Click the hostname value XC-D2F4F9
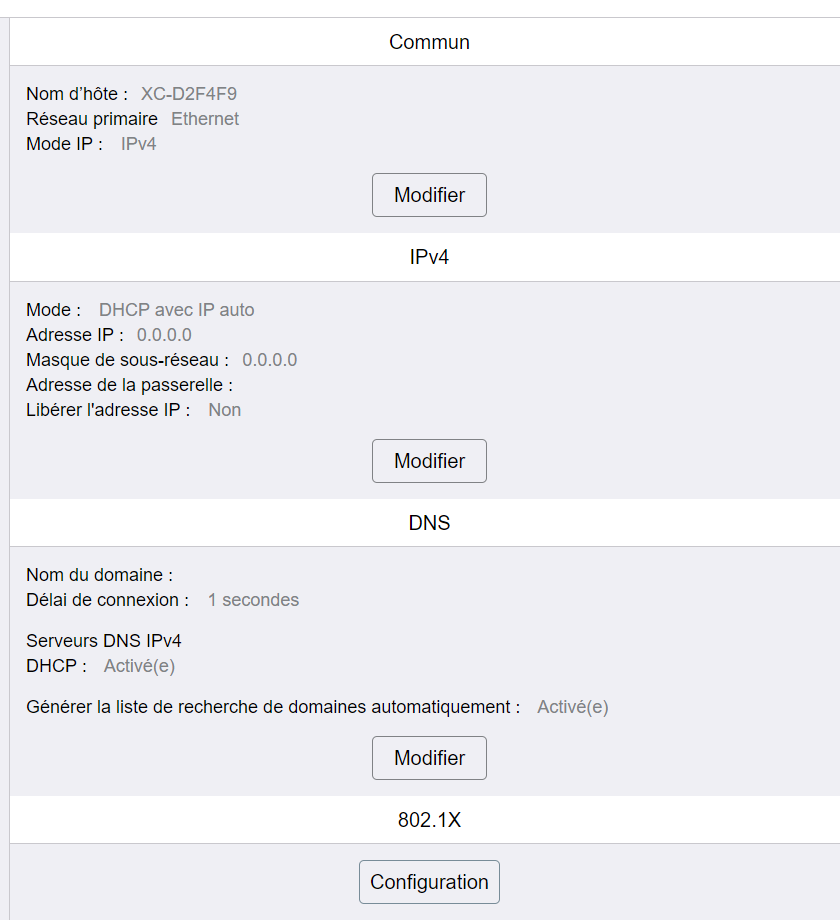Viewport: 840px width, 920px height. 189,94
